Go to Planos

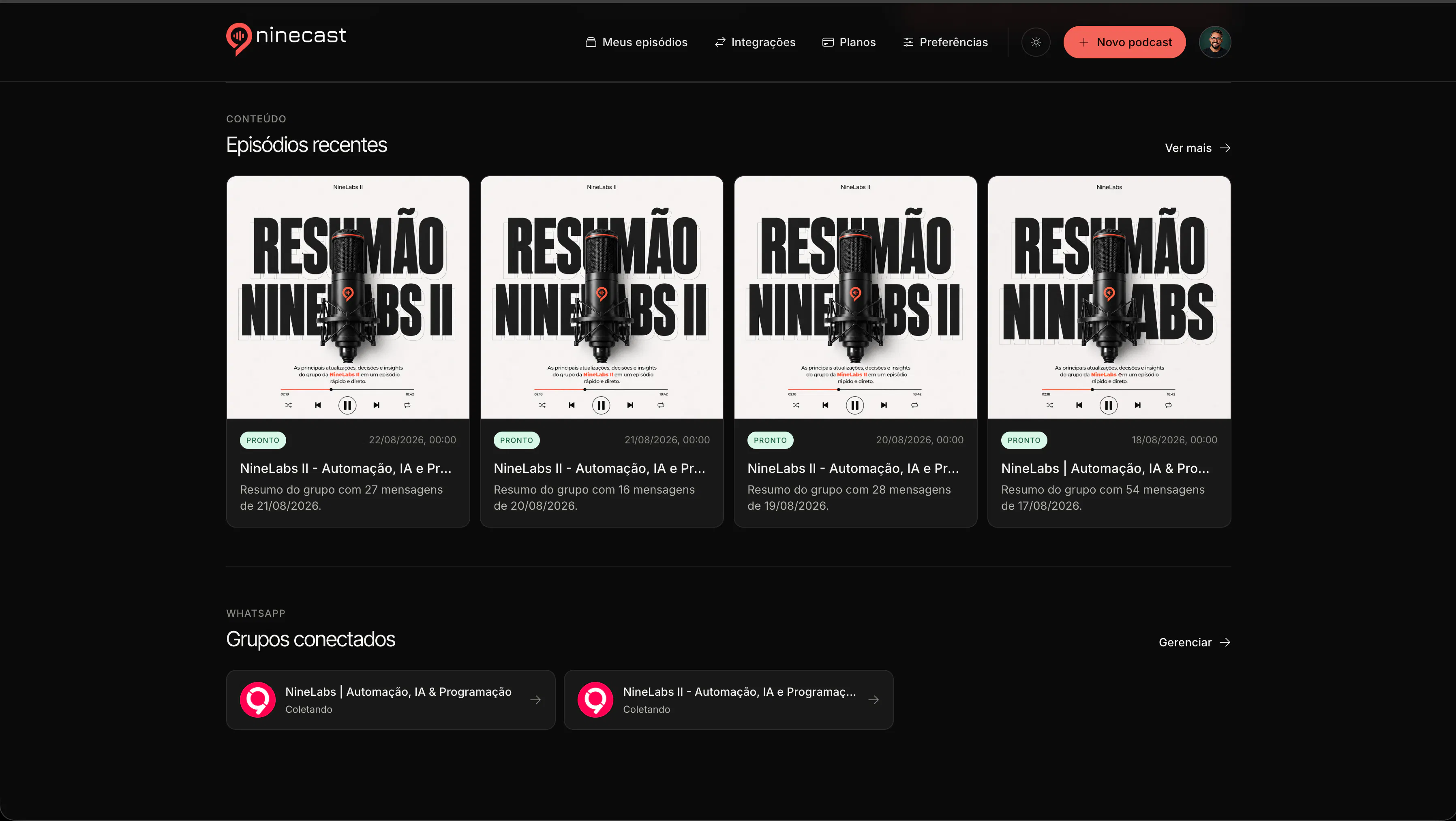(x=849, y=43)
